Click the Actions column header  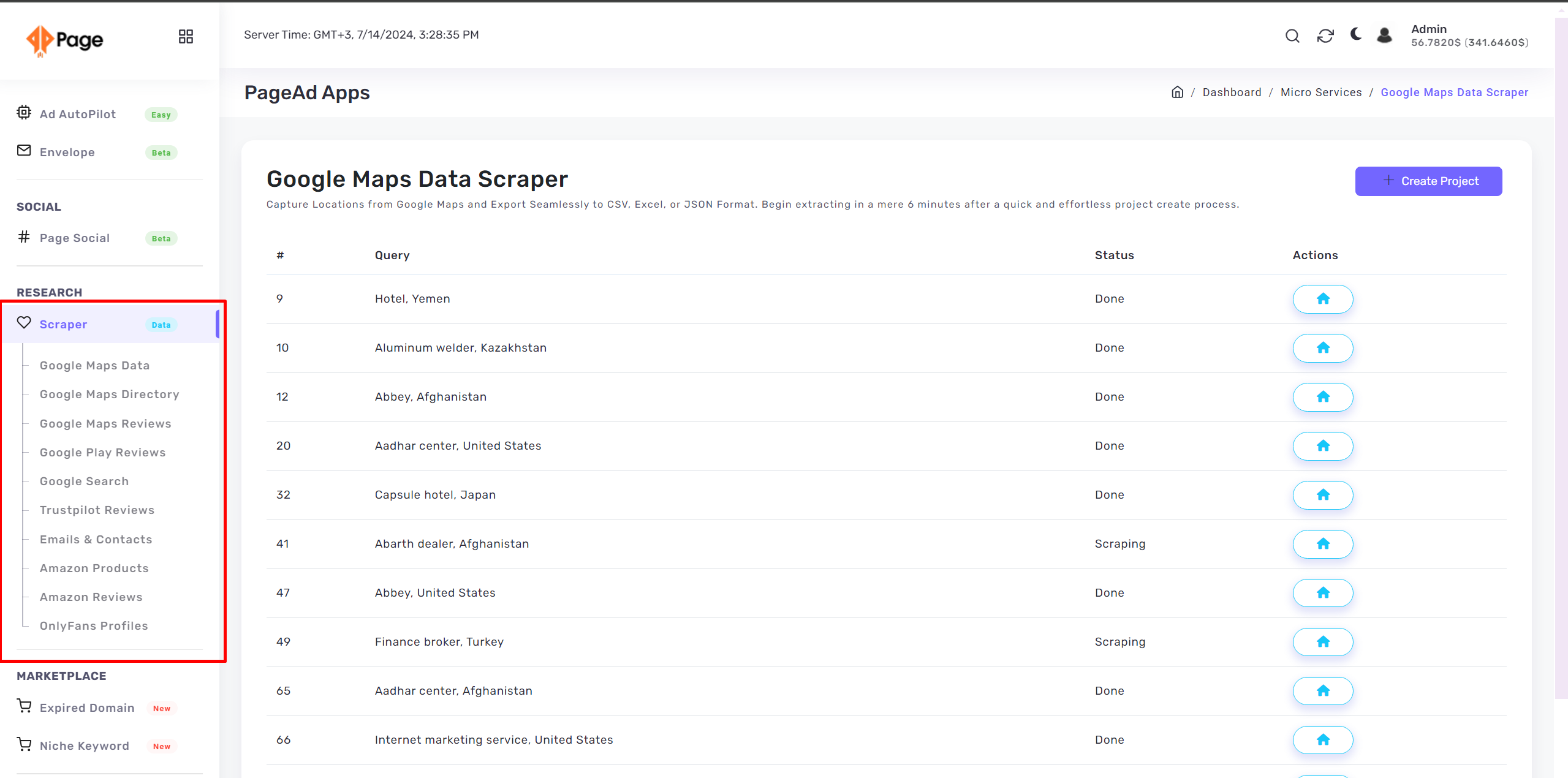point(1315,255)
